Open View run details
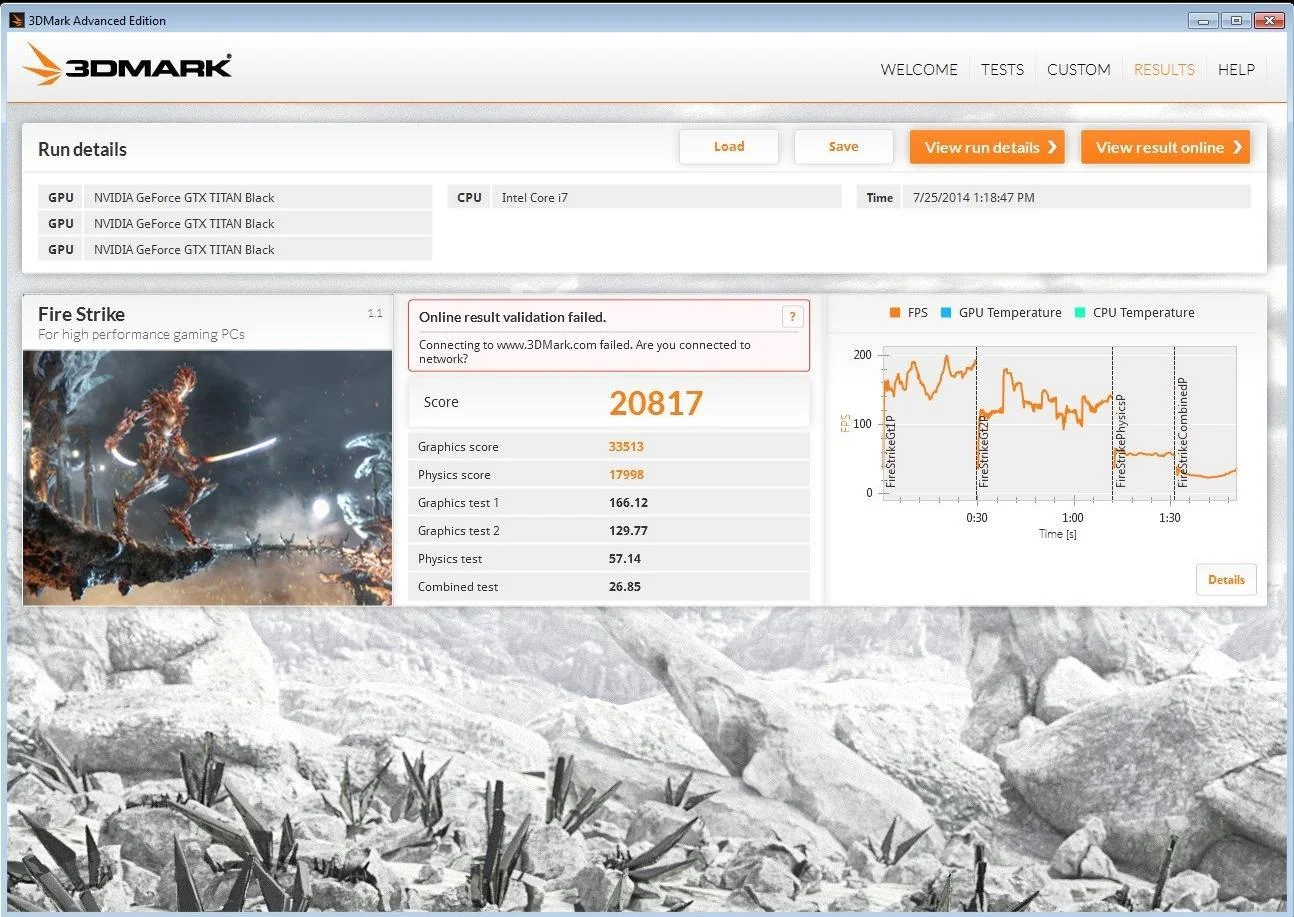 pos(987,147)
